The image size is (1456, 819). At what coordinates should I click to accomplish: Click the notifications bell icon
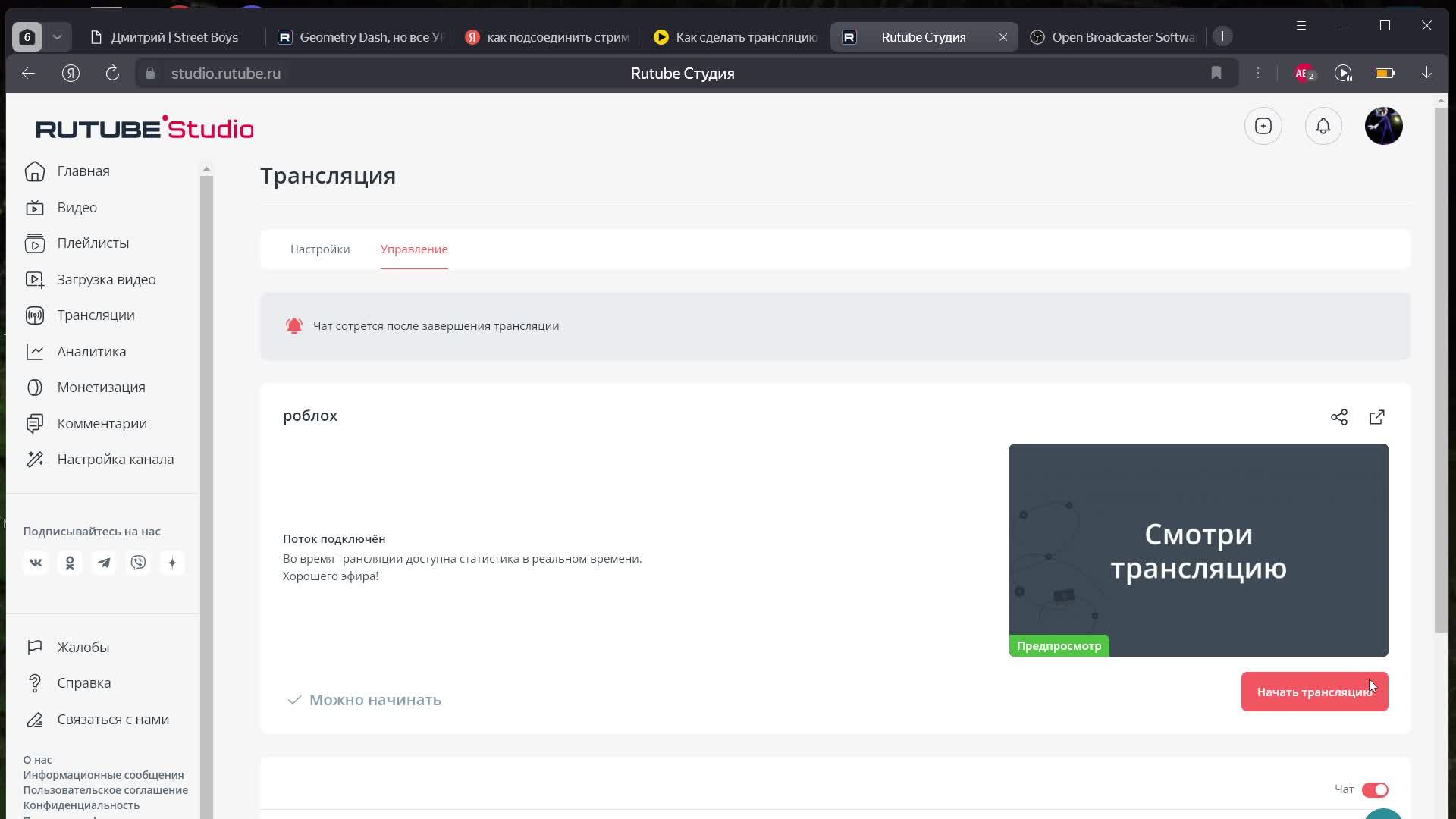click(x=1323, y=126)
